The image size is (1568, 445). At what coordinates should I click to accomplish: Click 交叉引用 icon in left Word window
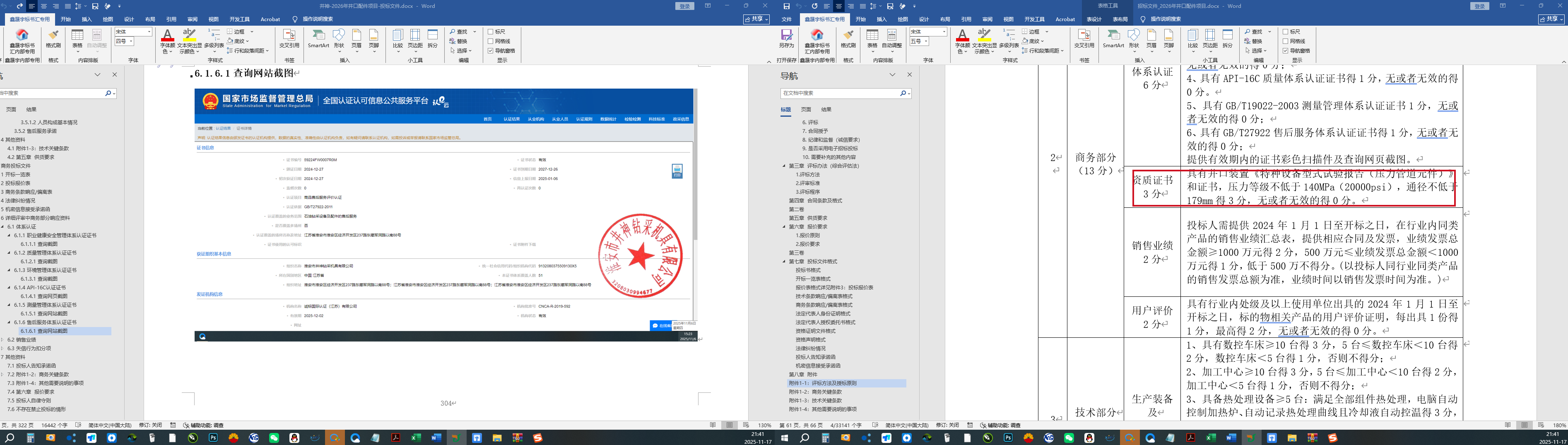point(289,38)
